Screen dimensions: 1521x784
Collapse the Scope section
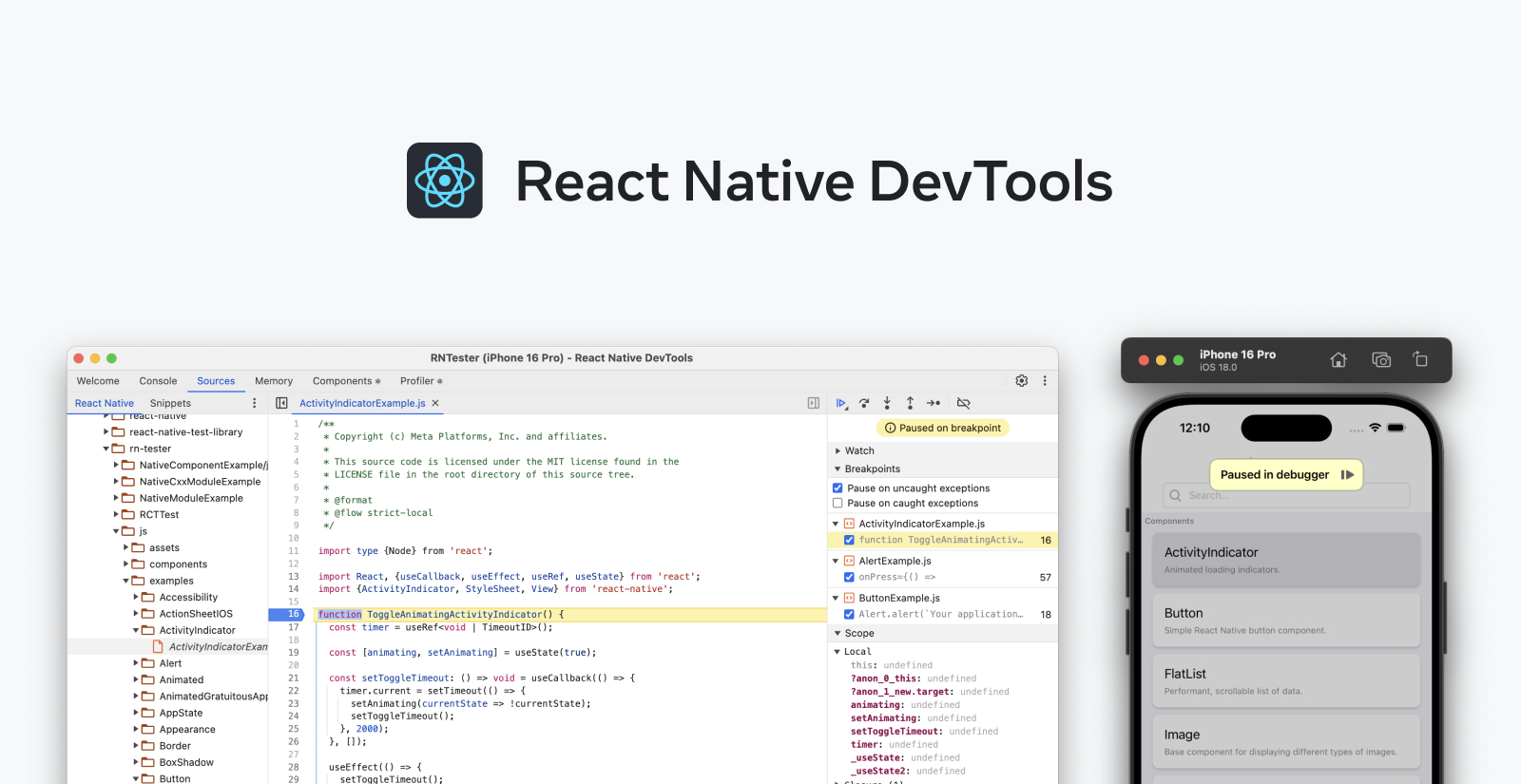tap(838, 633)
